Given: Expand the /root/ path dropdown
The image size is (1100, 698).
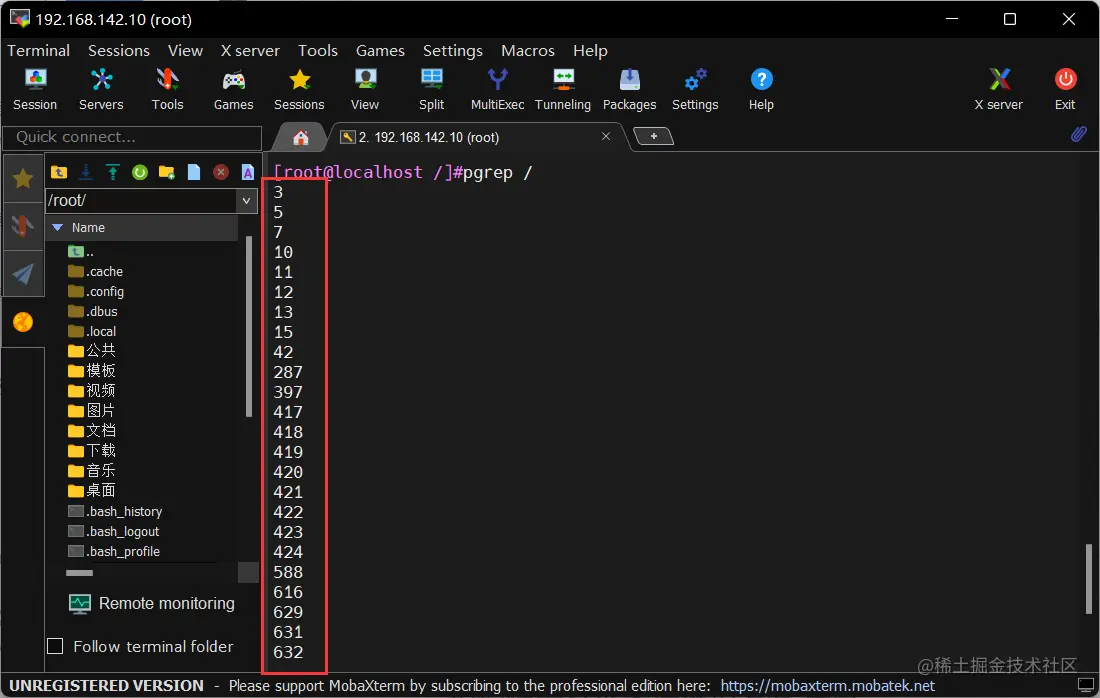Looking at the screenshot, I should coord(246,201).
